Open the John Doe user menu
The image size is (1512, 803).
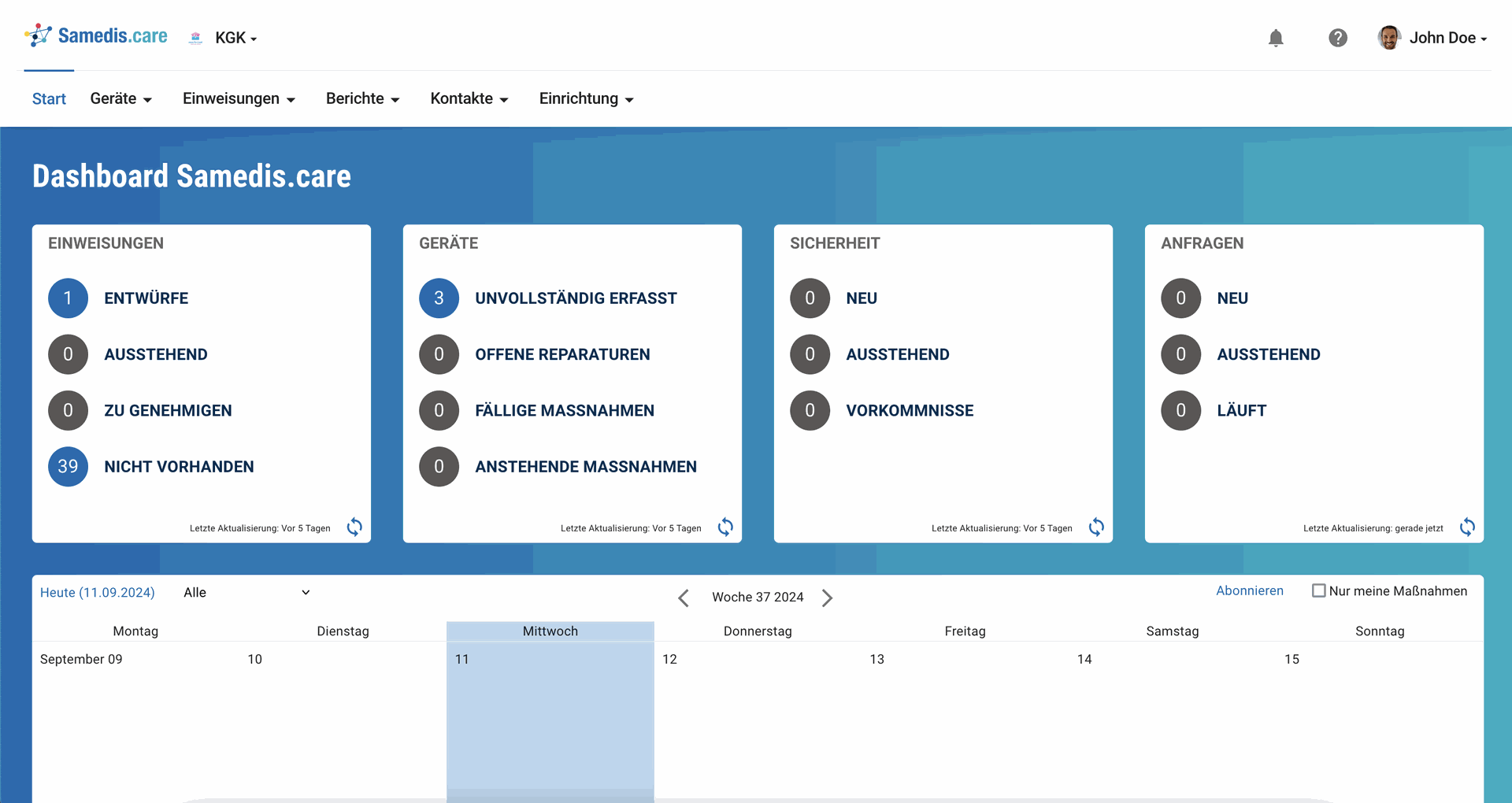click(1447, 38)
